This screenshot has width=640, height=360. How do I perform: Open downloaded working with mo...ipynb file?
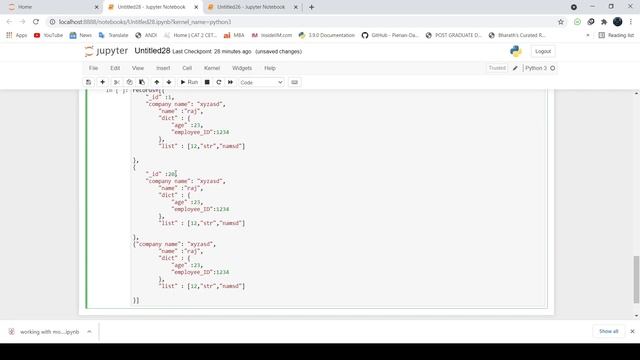(x=45, y=332)
